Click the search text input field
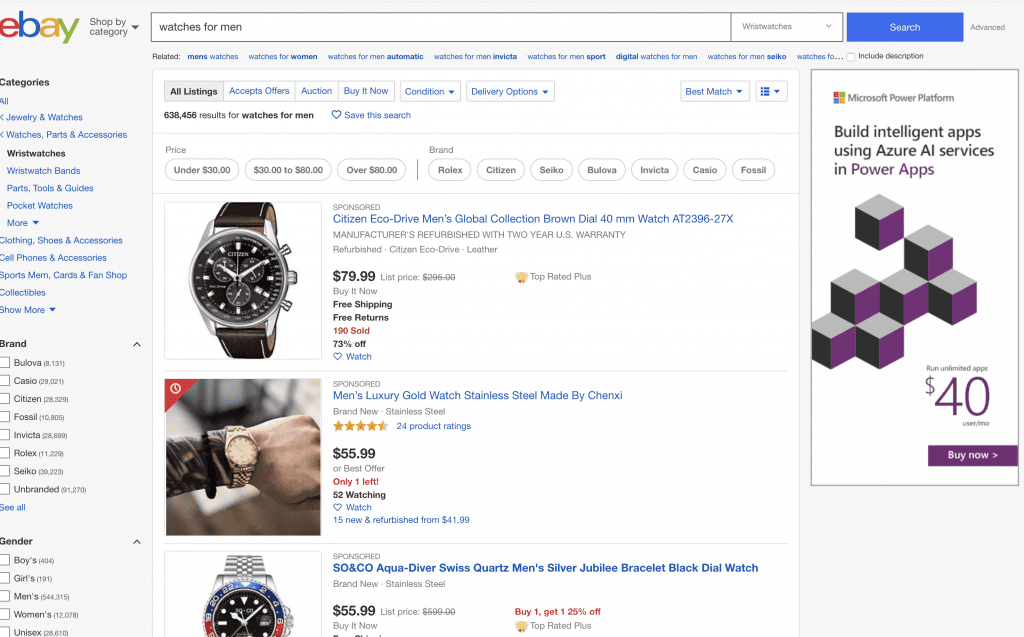The height and width of the screenshot is (637, 1024). (441, 27)
